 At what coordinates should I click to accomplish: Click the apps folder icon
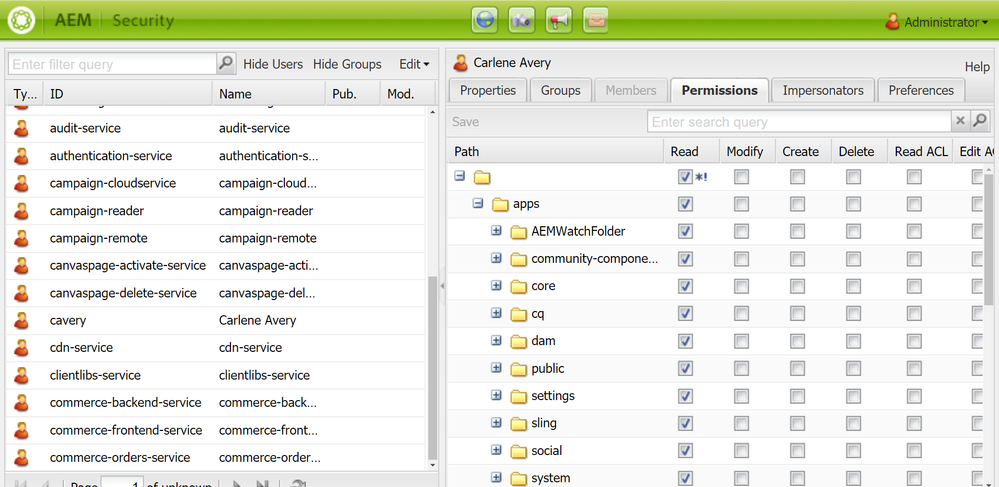coord(501,204)
